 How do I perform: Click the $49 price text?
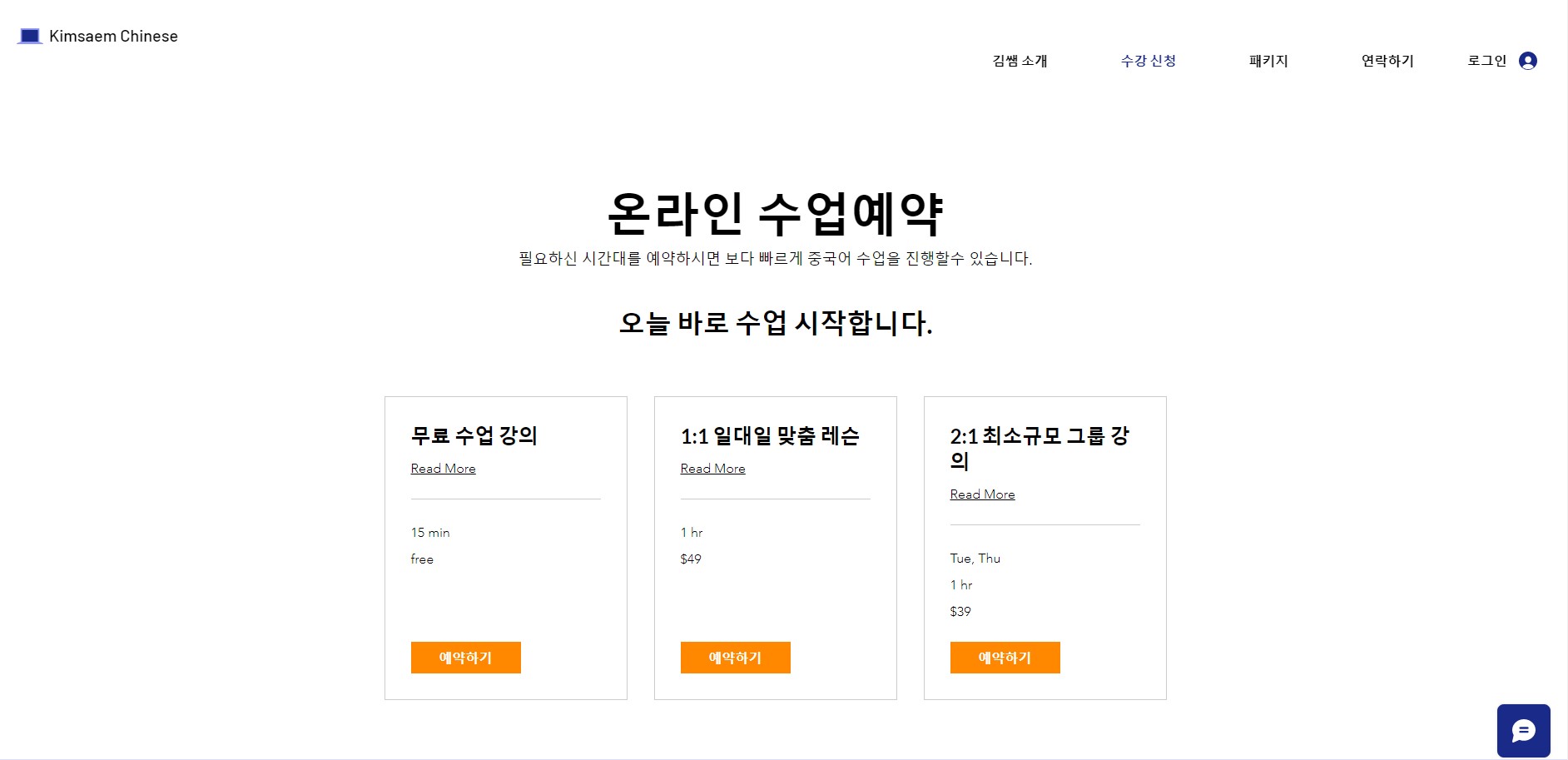(691, 559)
